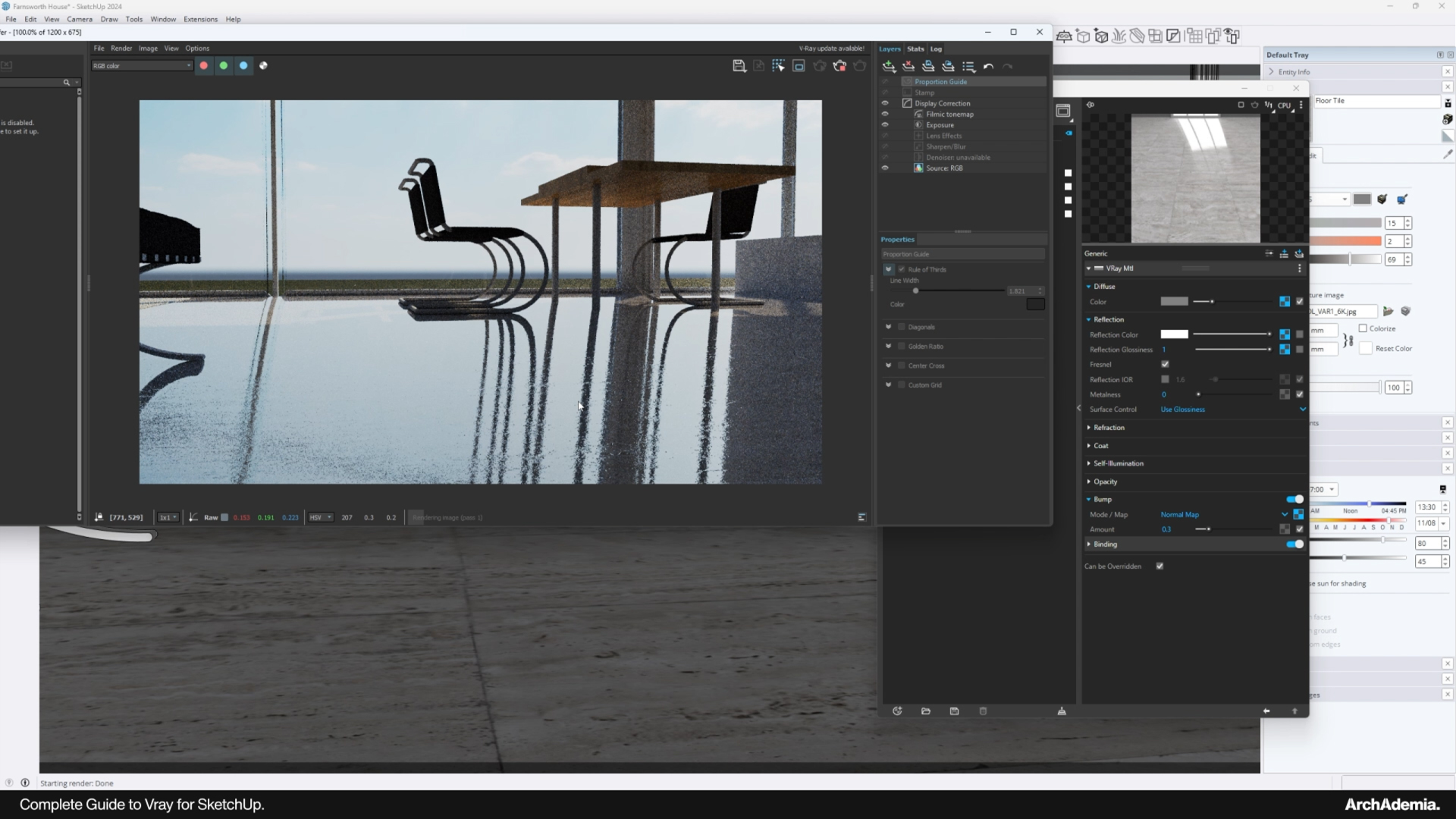Switch to the Stats tab
The width and height of the screenshot is (1456, 819).
pos(915,49)
